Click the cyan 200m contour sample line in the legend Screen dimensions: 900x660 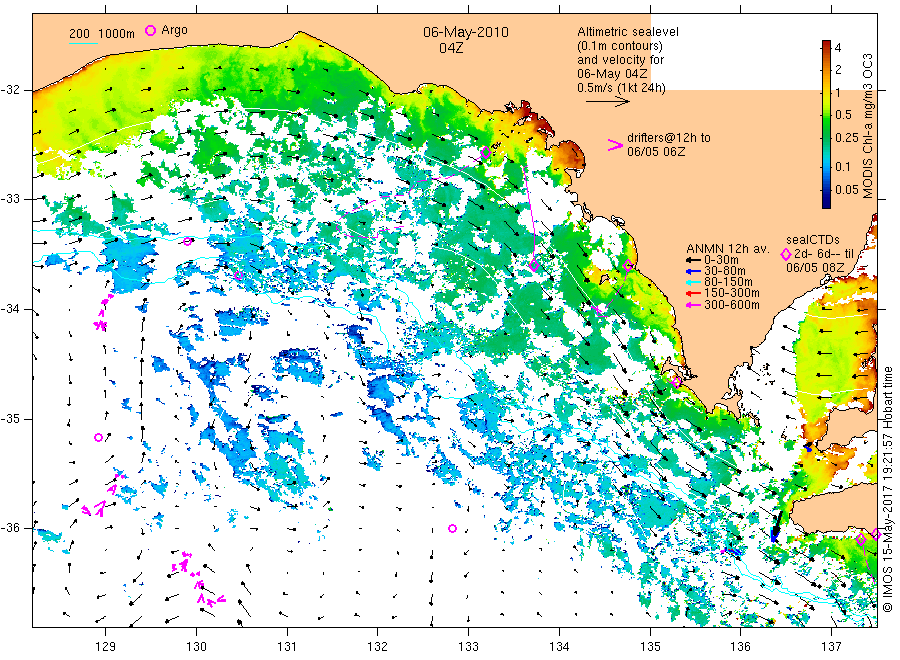tap(83, 43)
